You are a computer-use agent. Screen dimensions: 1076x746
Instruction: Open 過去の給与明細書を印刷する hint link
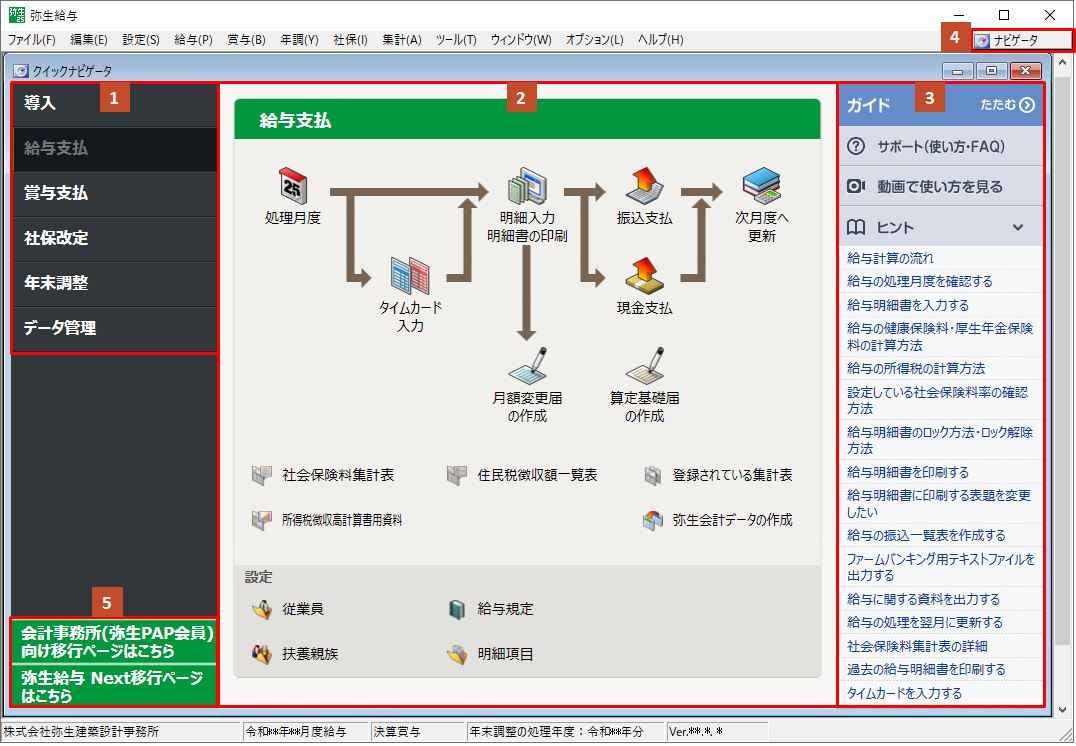pos(926,669)
